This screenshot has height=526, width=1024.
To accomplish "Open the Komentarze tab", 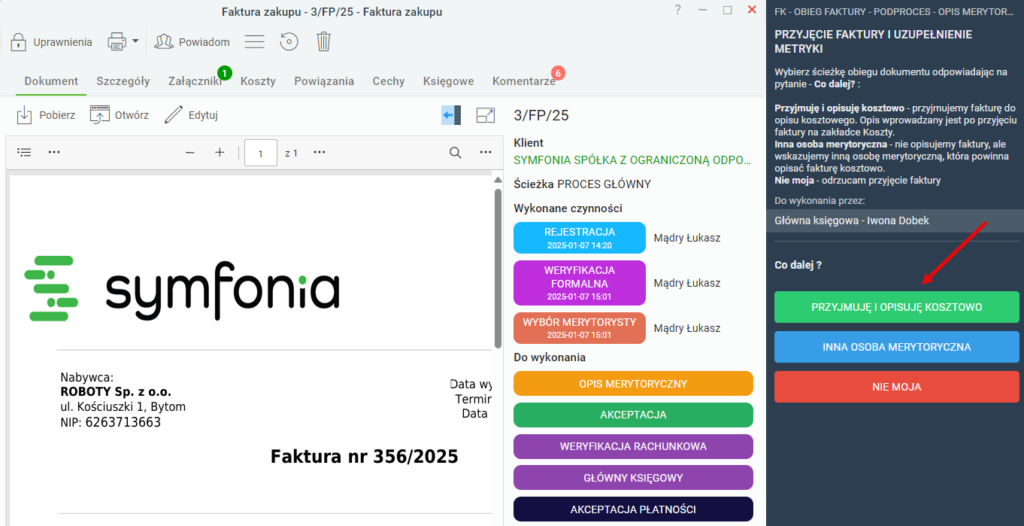I will click(x=524, y=81).
